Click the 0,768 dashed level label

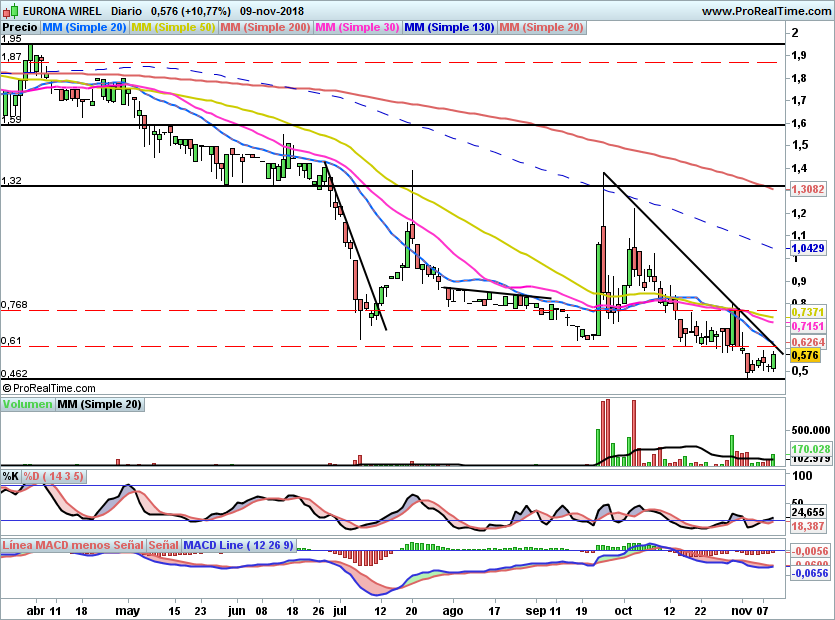coord(14,305)
